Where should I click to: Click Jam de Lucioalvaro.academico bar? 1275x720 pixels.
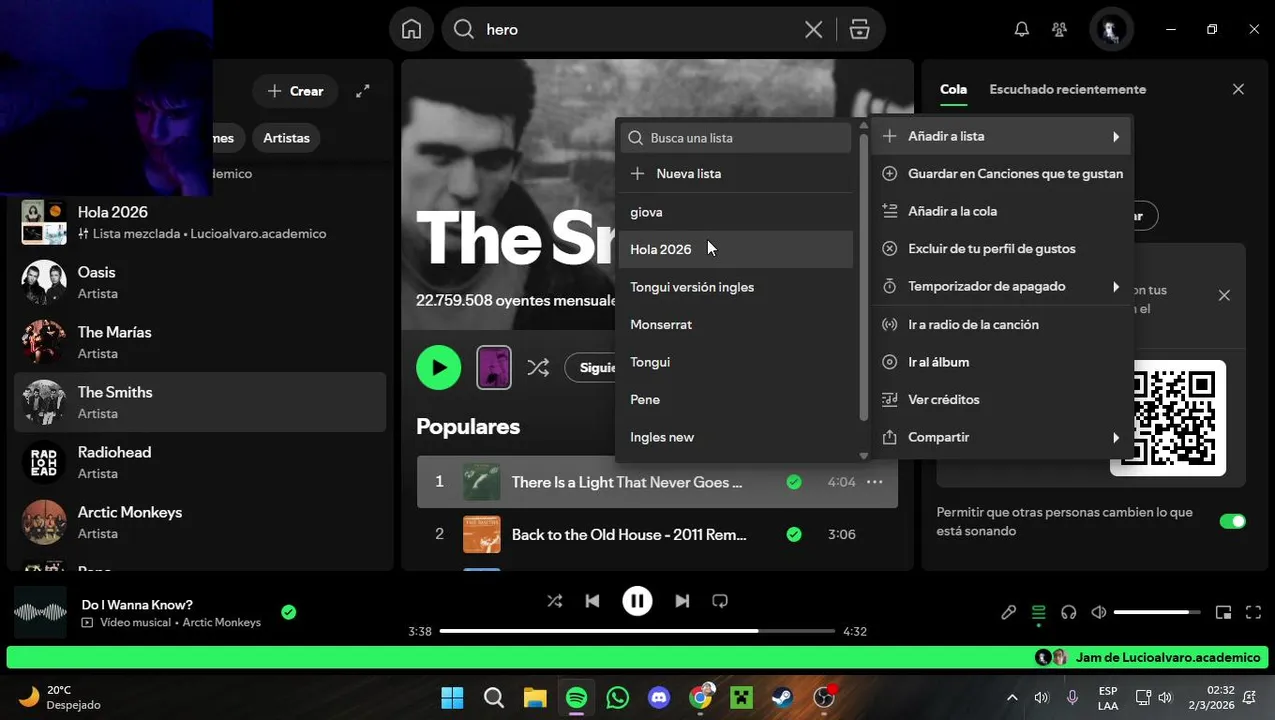[x=637, y=657]
